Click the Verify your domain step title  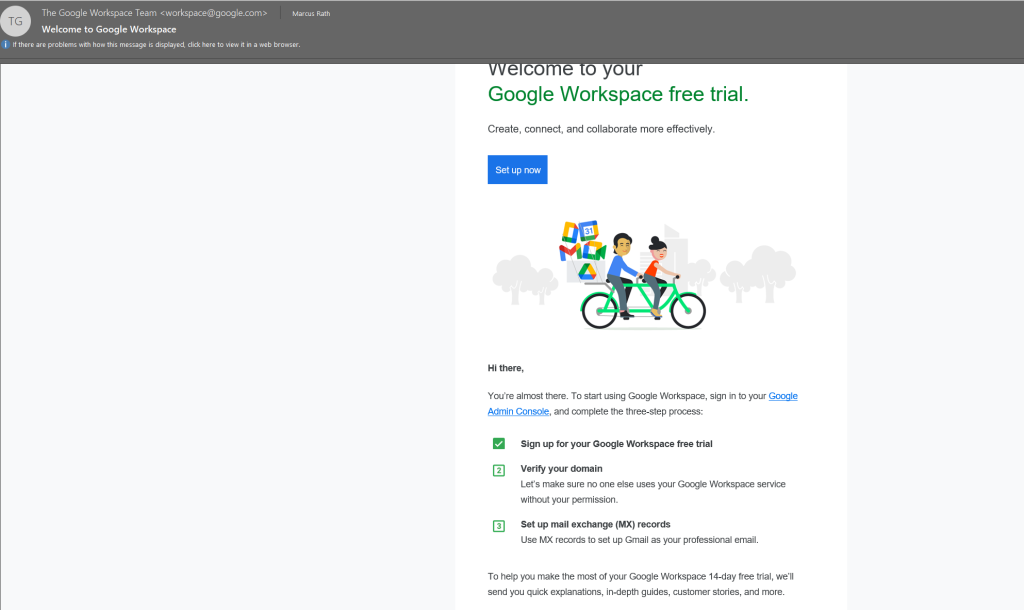(562, 469)
